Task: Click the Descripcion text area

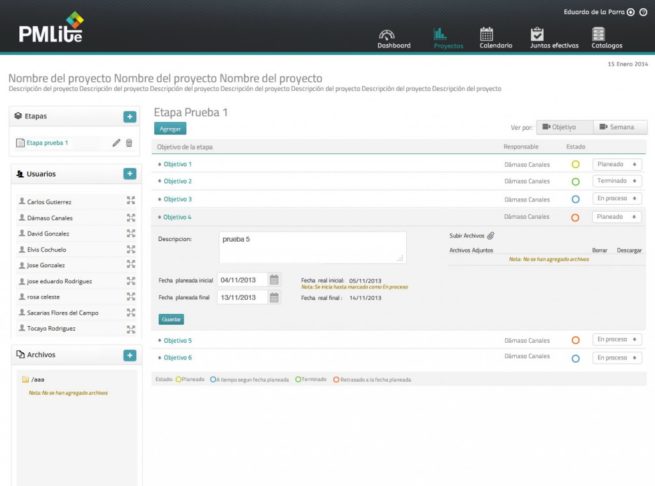Action: pyautogui.click(x=311, y=247)
